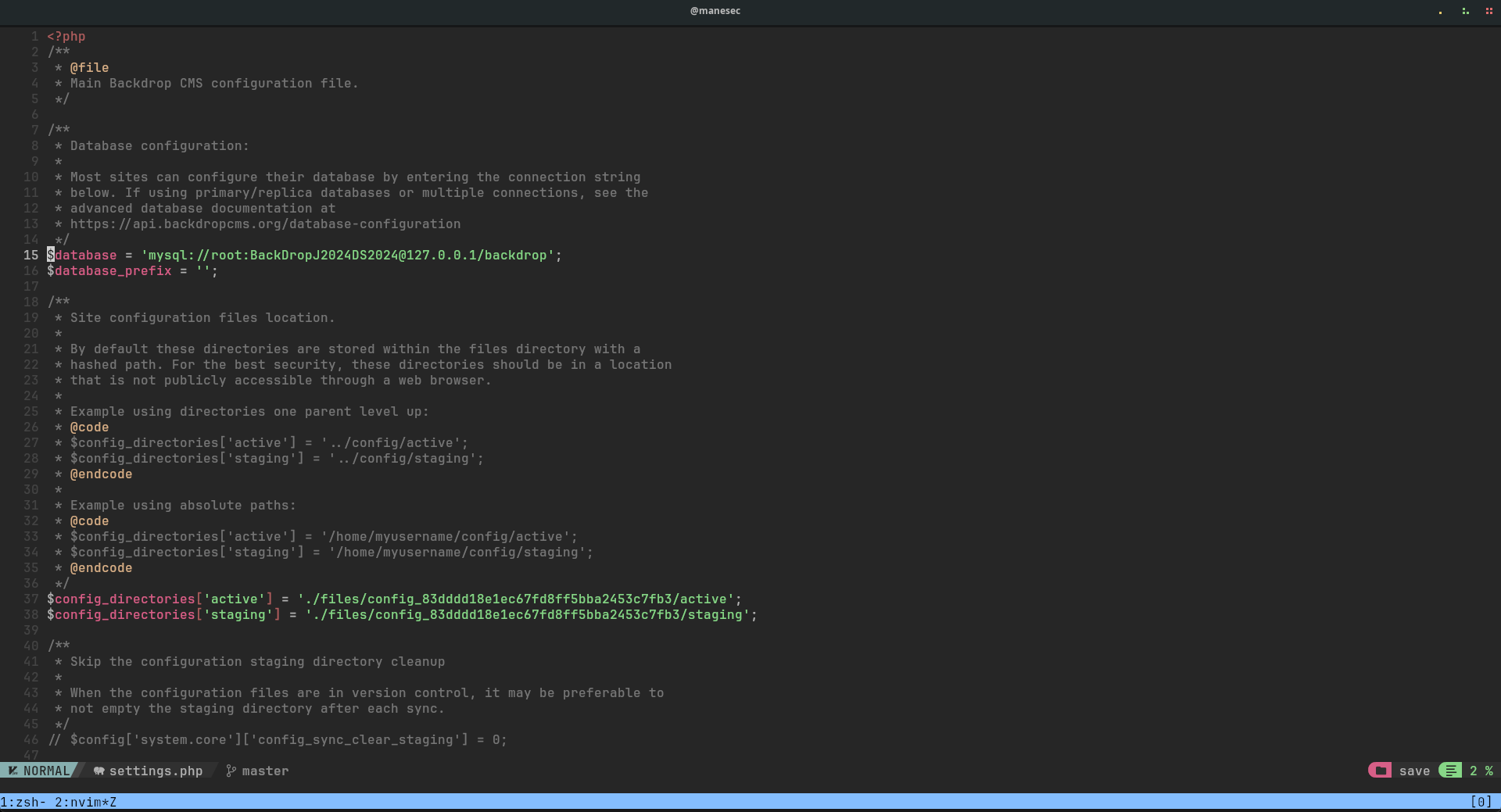This screenshot has width=1501, height=812.
Task: Click the git branch icon before master
Action: point(231,771)
